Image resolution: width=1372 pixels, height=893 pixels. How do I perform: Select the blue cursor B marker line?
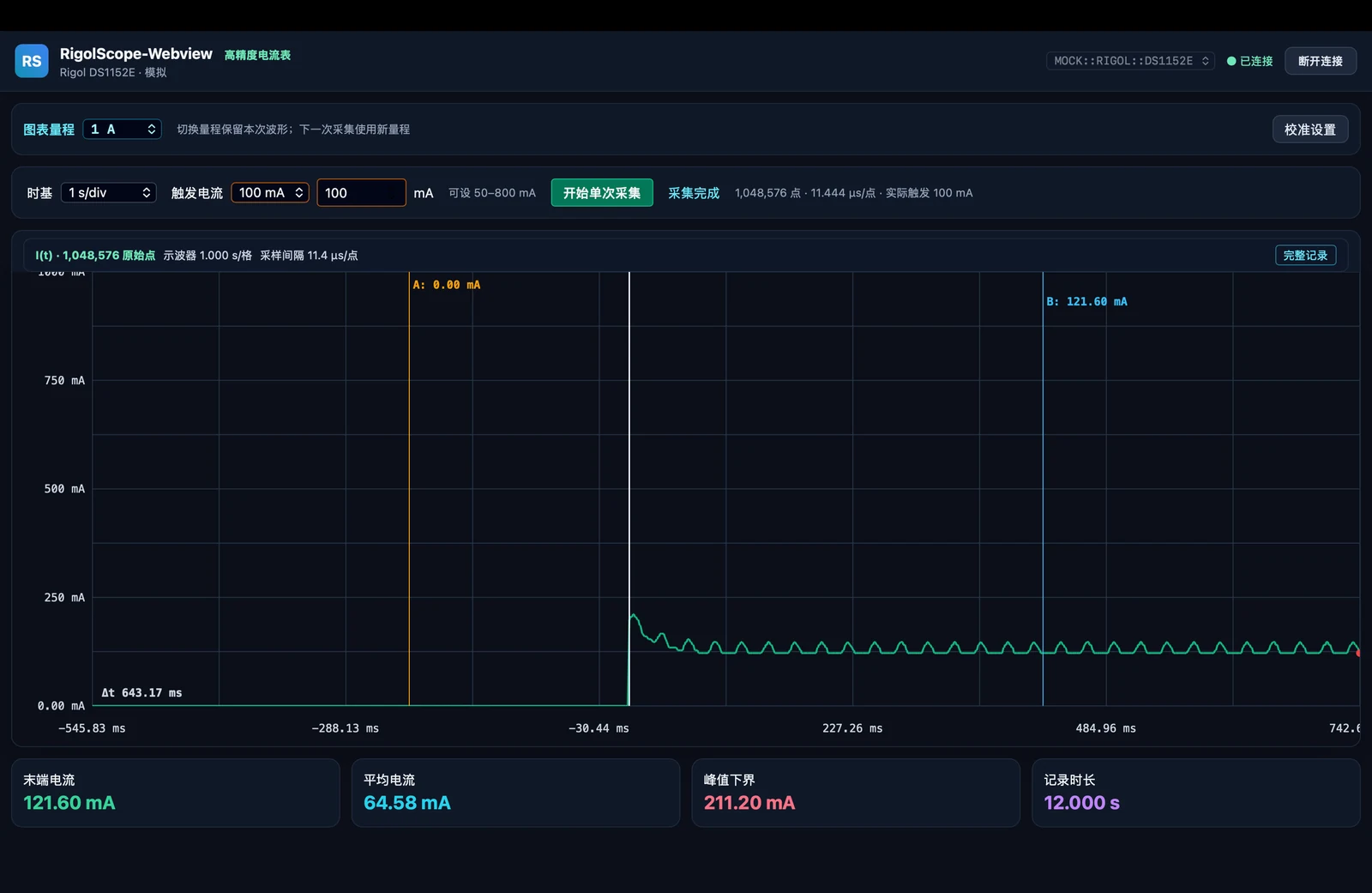tap(1043, 489)
